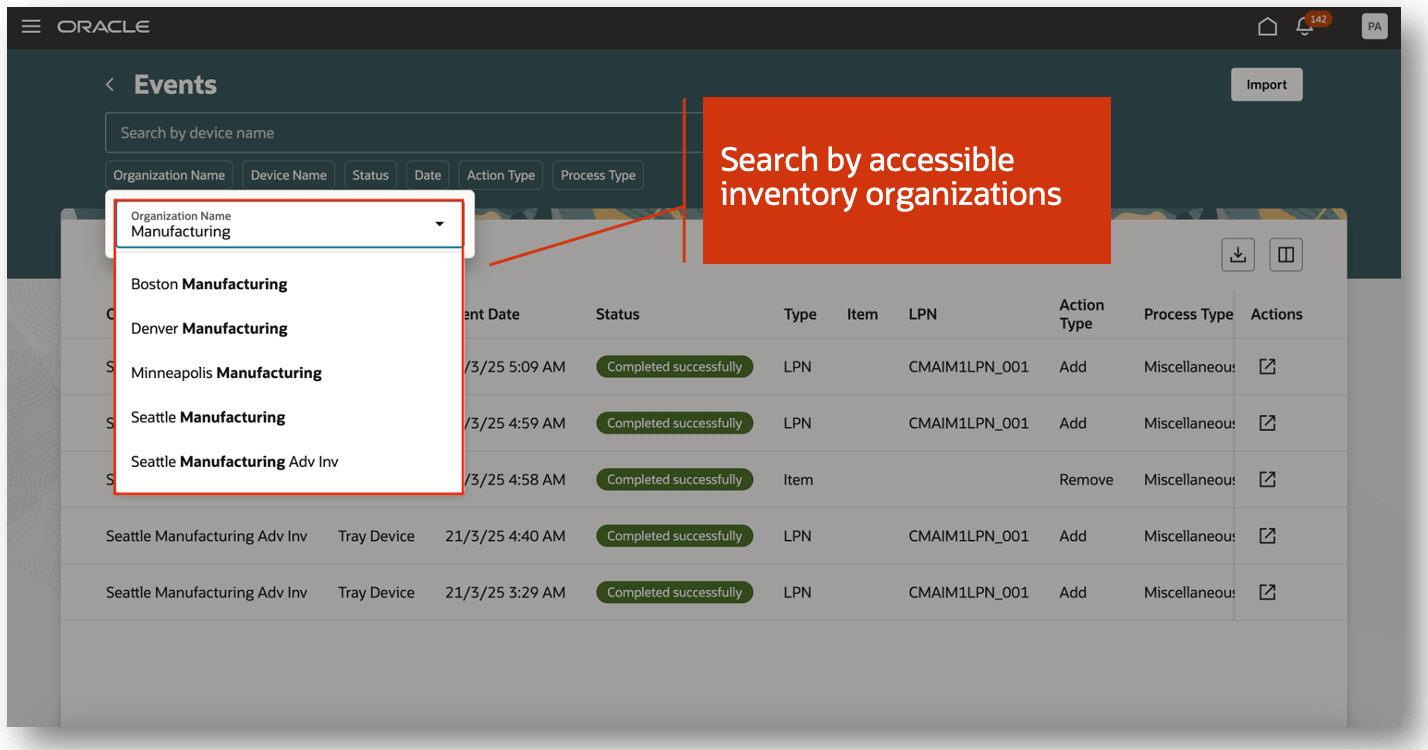Viewport: 1428px width, 750px height.
Task: Click the Completed successfully badge at 4:58 AM
Action: pyautogui.click(x=674, y=480)
